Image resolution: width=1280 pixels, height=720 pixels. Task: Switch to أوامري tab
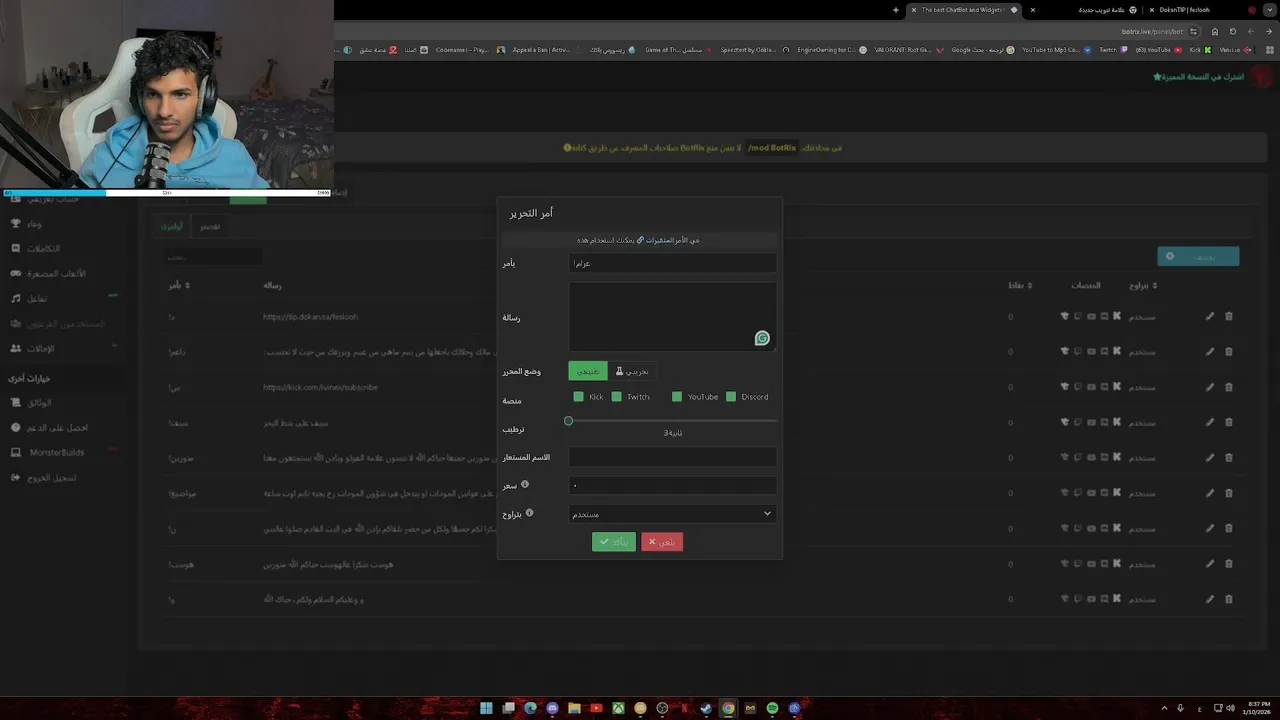click(x=173, y=226)
